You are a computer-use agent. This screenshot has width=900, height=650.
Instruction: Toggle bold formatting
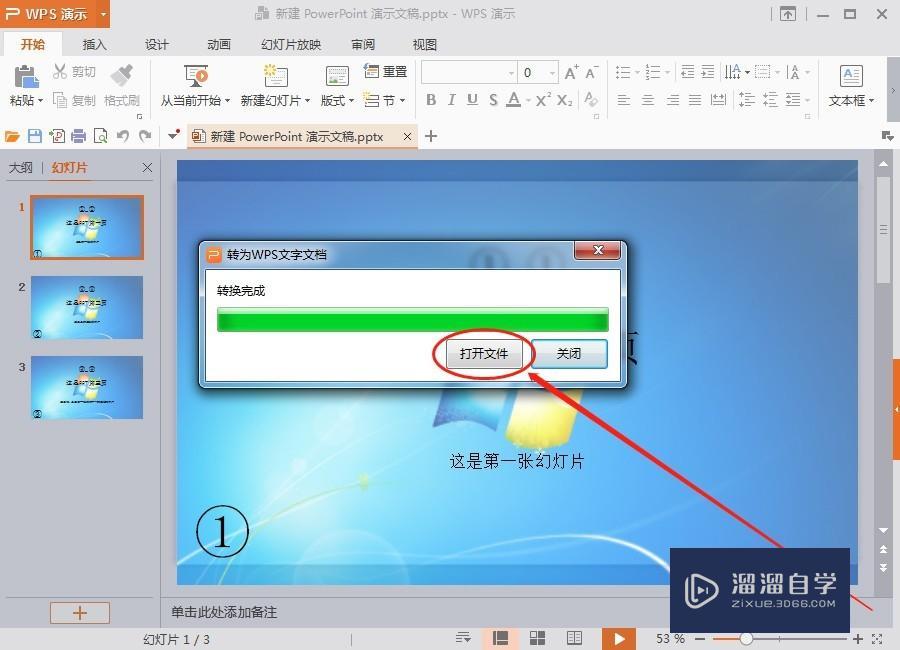[x=430, y=100]
